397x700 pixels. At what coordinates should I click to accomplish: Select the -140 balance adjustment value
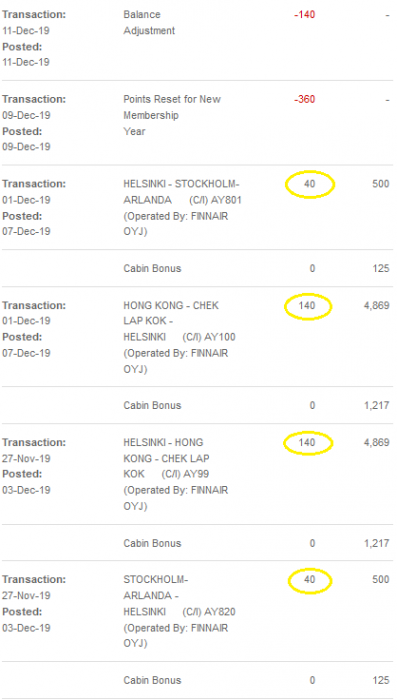click(305, 15)
